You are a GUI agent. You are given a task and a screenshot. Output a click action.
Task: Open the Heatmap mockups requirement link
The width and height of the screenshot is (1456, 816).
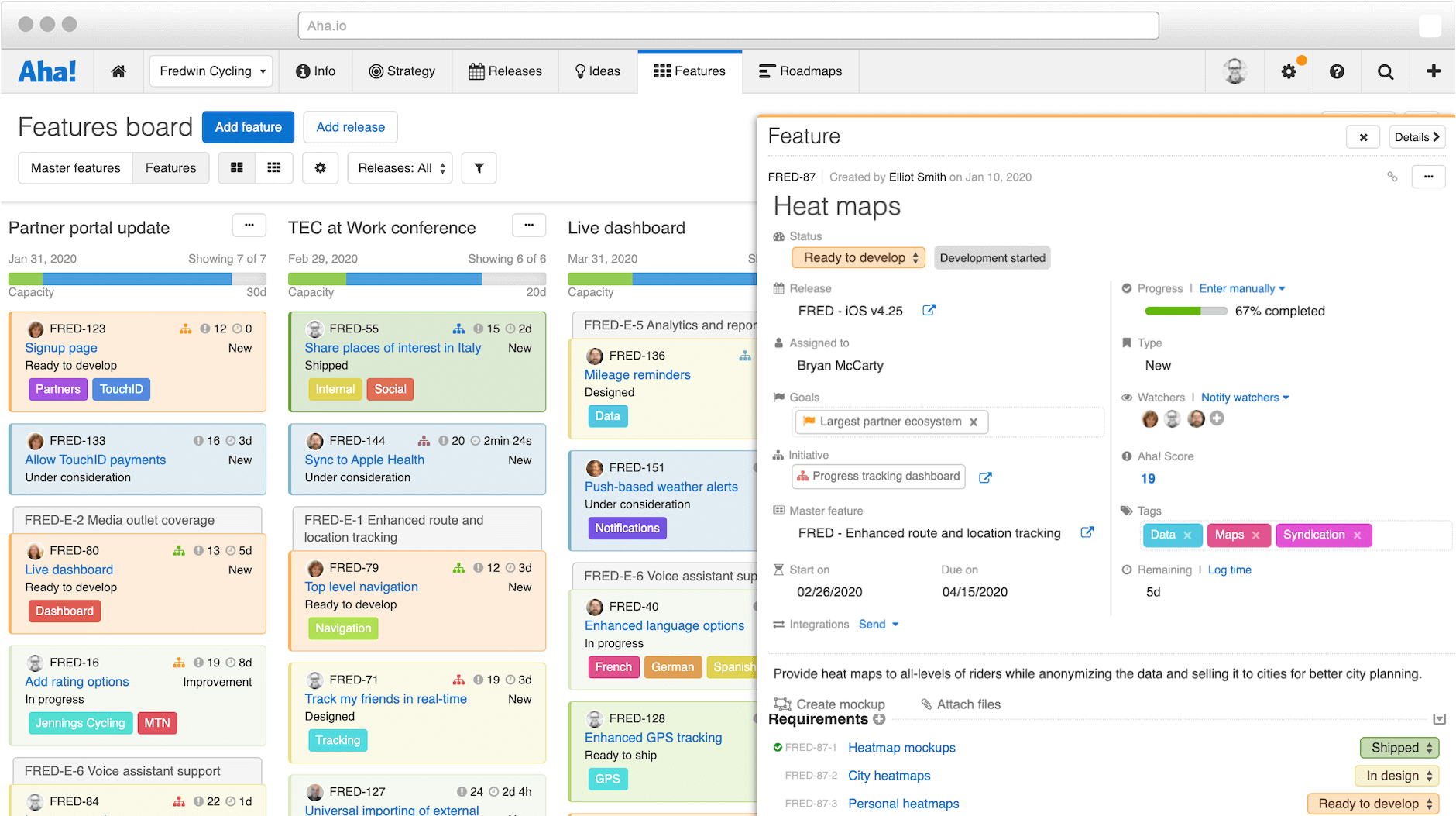coord(901,748)
